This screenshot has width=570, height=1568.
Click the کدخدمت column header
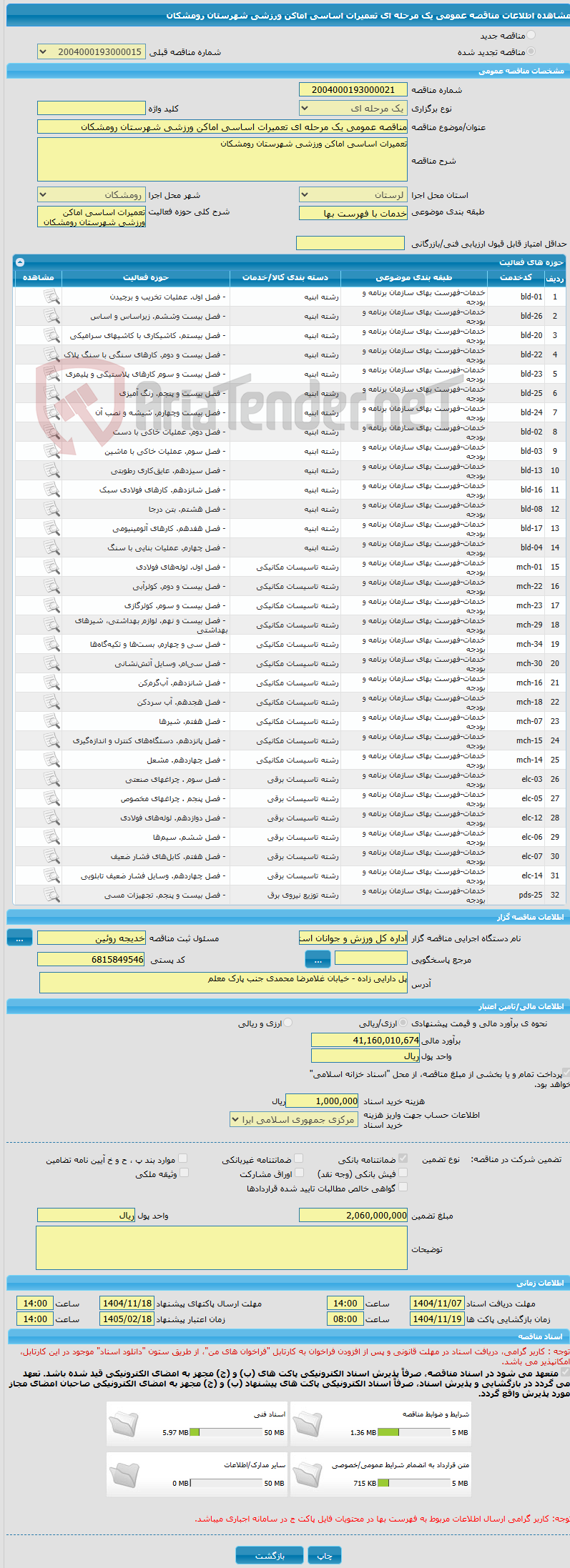pyautogui.click(x=516, y=277)
